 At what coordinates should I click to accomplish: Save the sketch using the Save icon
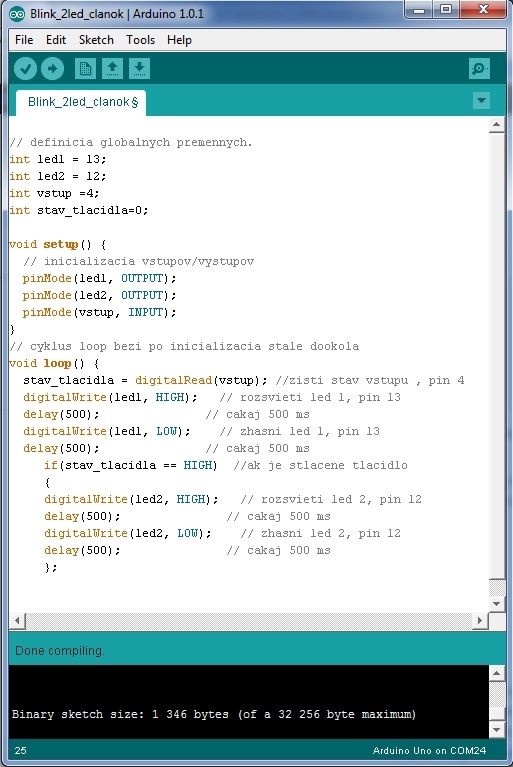(x=139, y=68)
